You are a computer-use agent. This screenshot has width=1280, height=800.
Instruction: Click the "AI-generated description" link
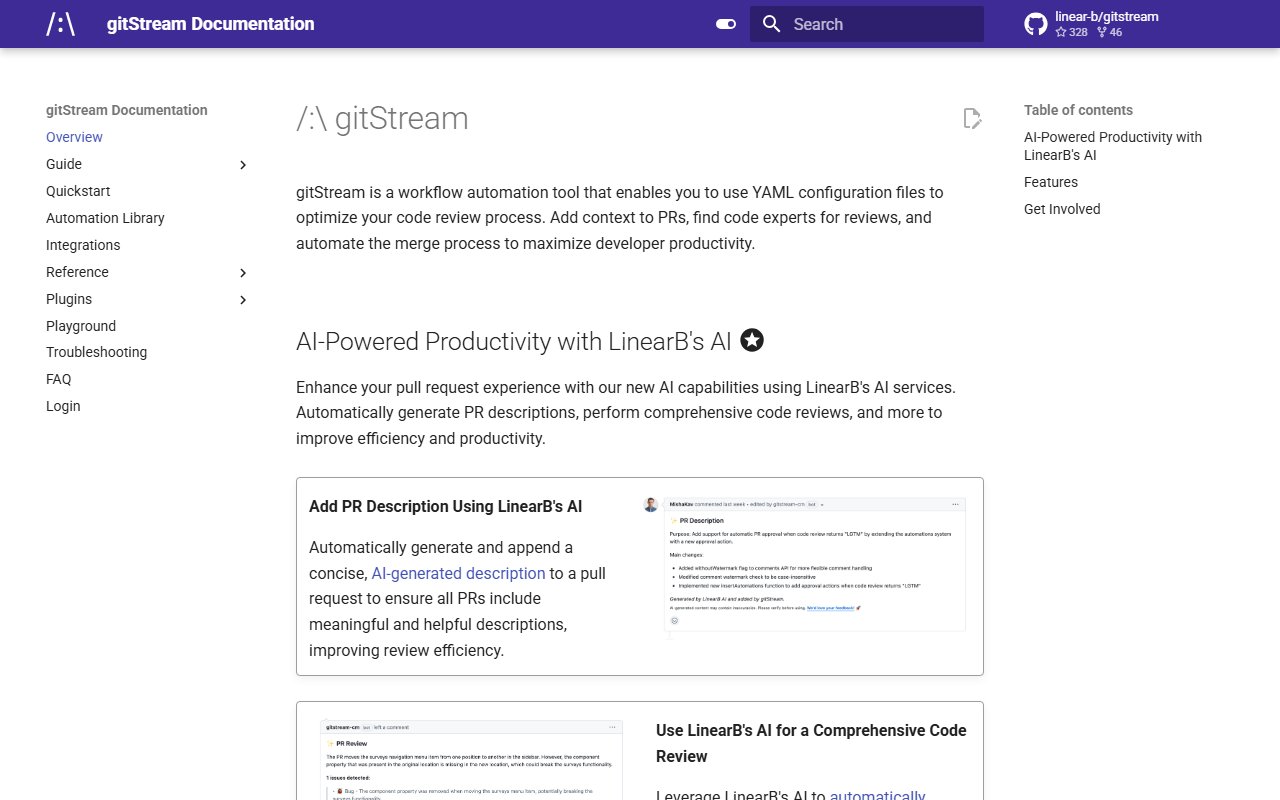click(458, 573)
